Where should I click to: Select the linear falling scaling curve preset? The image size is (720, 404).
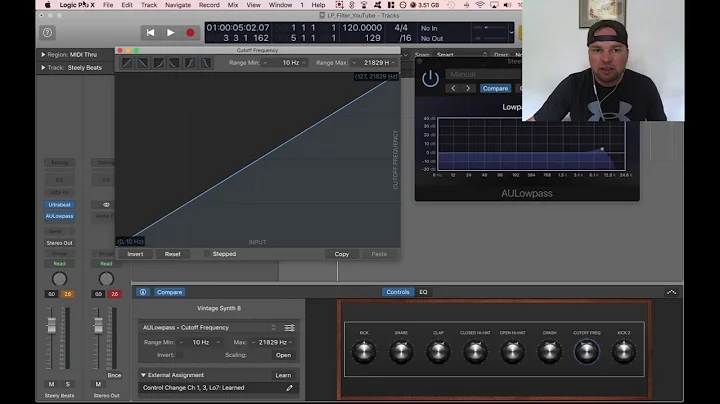143,63
